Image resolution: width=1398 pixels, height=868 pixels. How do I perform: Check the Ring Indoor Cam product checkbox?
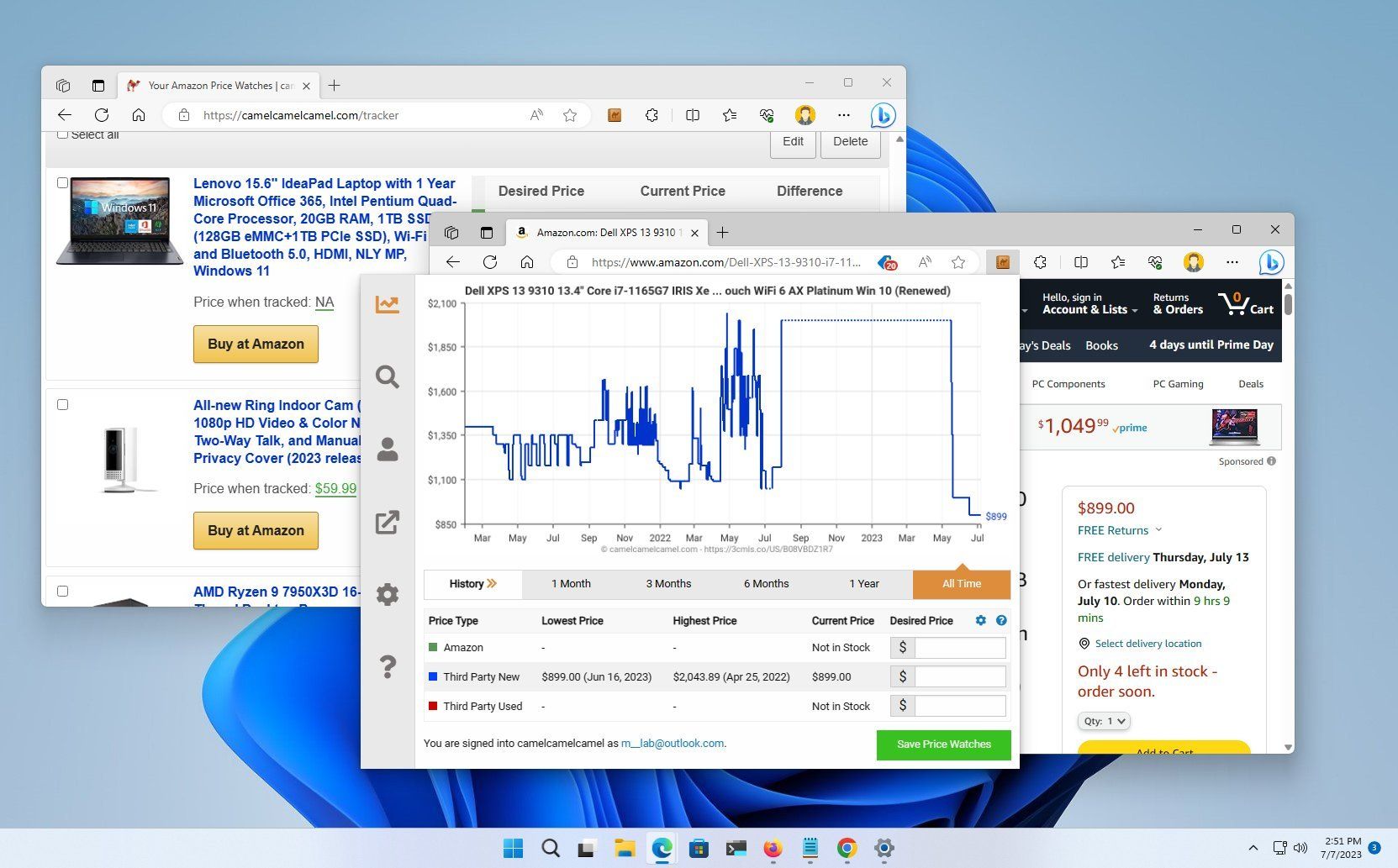point(63,404)
